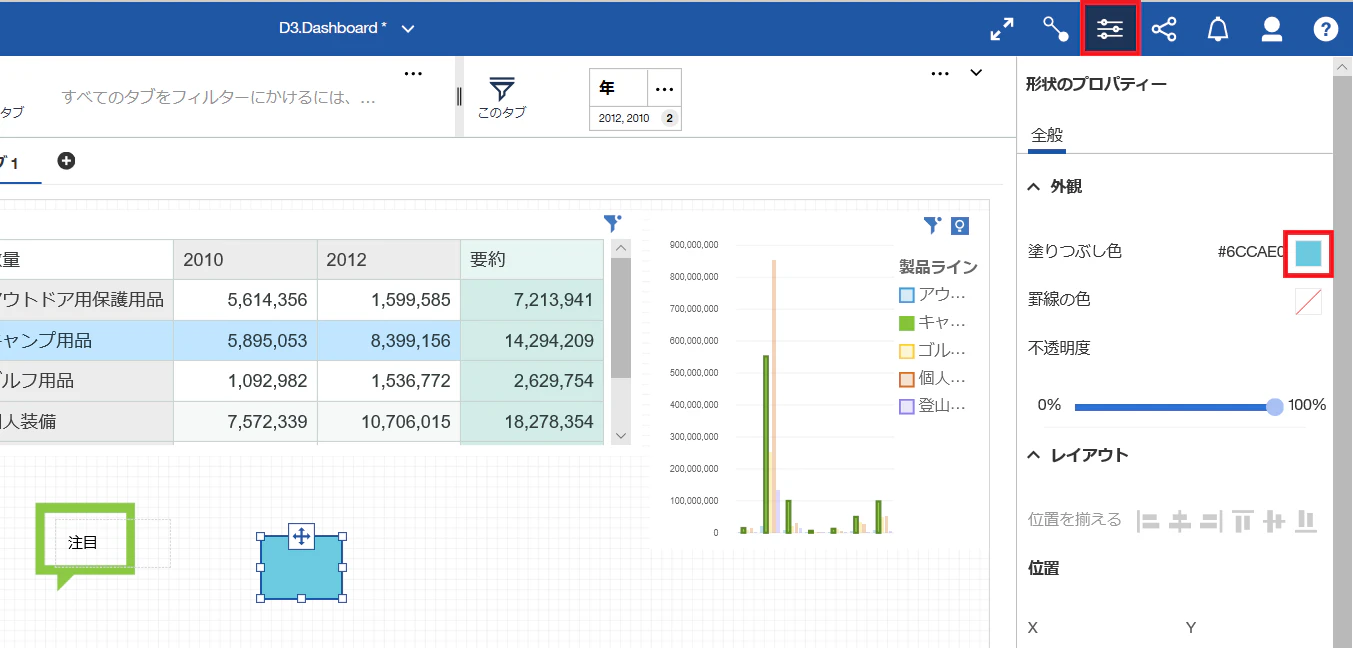Select the green 注目 callout shape
This screenshot has height=648, width=1353.
84,545
